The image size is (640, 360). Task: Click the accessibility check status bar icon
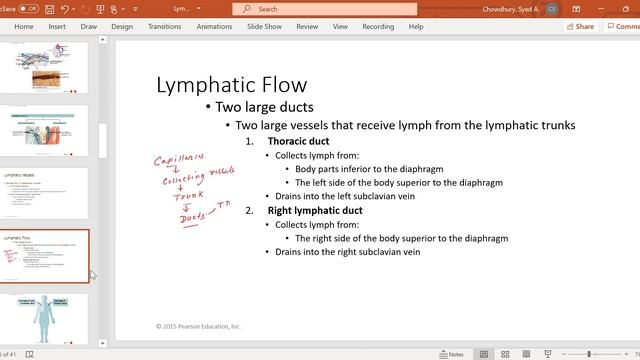click(29, 354)
